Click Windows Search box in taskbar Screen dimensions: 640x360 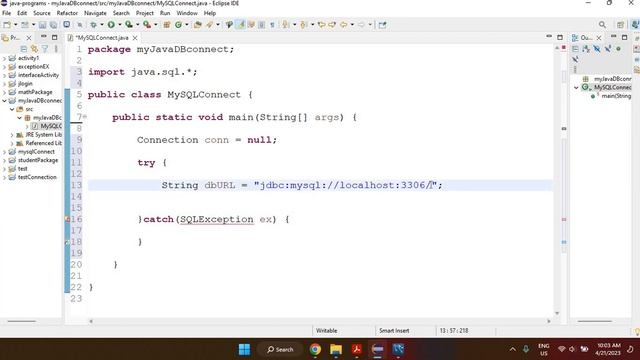(x=280, y=349)
